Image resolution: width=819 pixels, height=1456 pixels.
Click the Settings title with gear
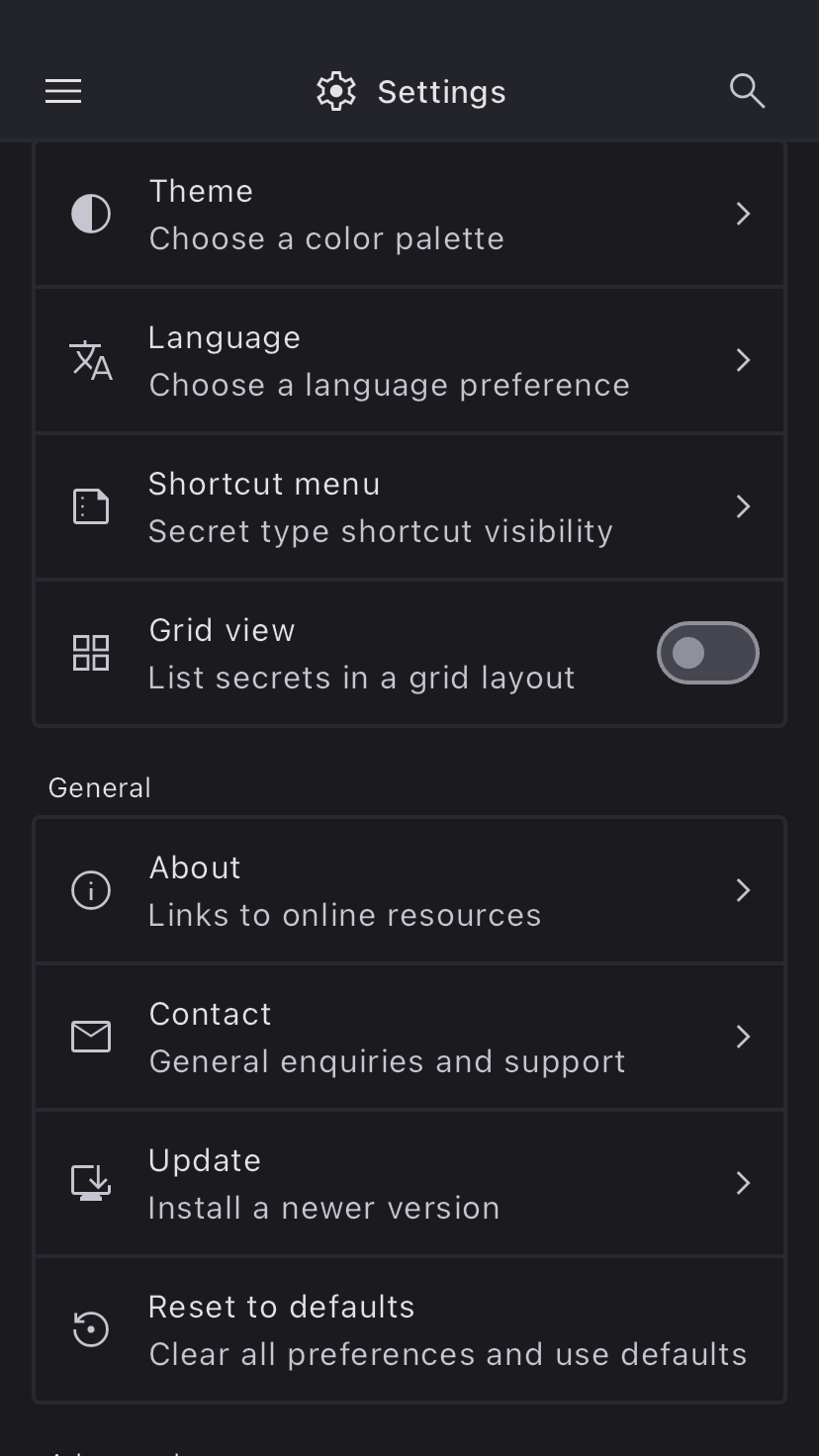[x=411, y=92]
